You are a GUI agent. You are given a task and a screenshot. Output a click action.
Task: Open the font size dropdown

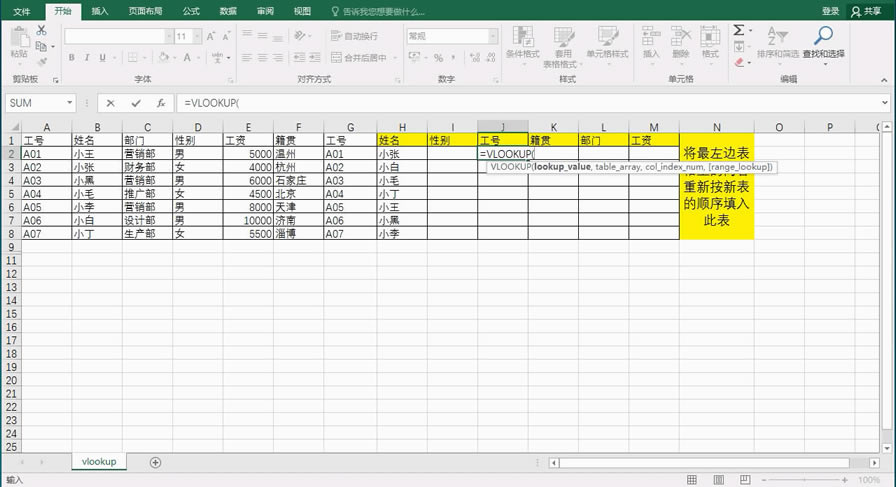[x=197, y=37]
